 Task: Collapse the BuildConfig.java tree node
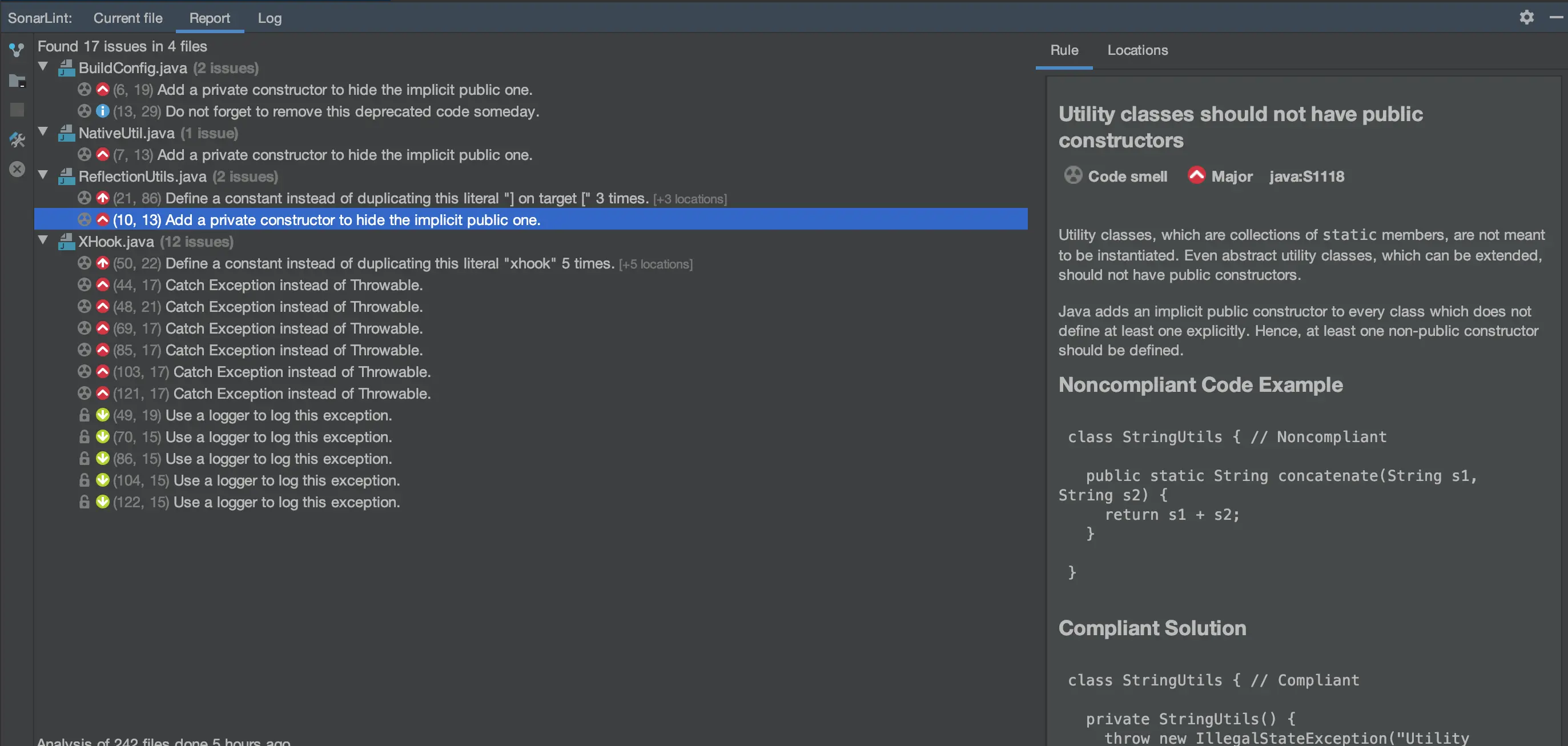click(43, 66)
